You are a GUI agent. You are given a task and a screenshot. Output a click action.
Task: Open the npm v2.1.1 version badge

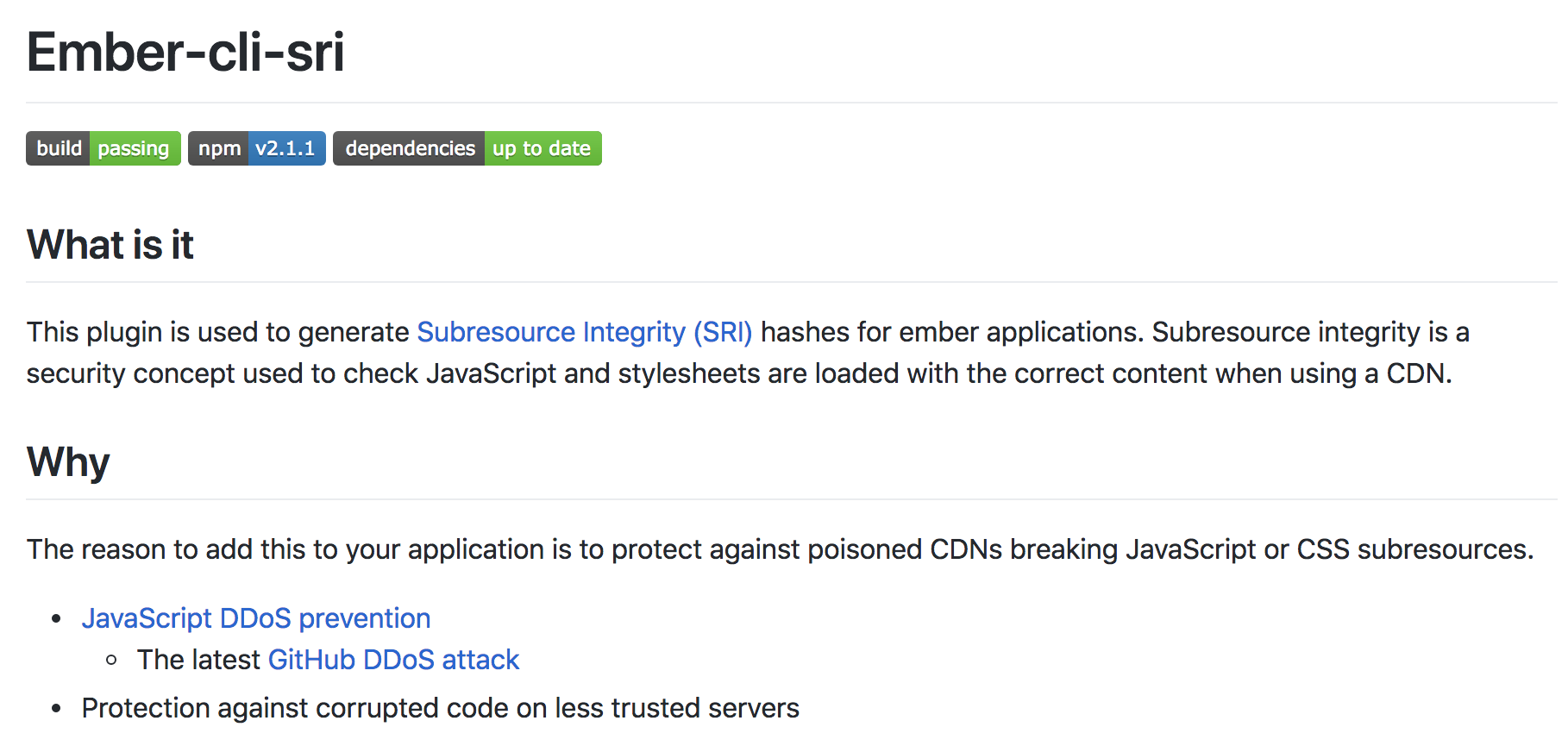(x=257, y=148)
